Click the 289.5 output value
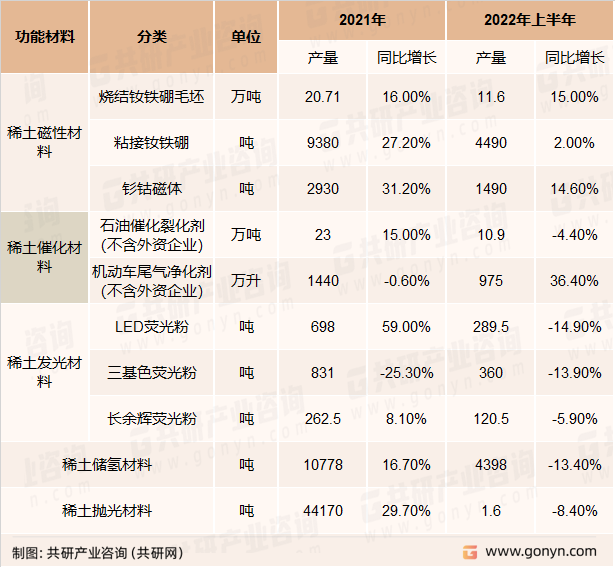615x567 pixels. click(x=491, y=327)
